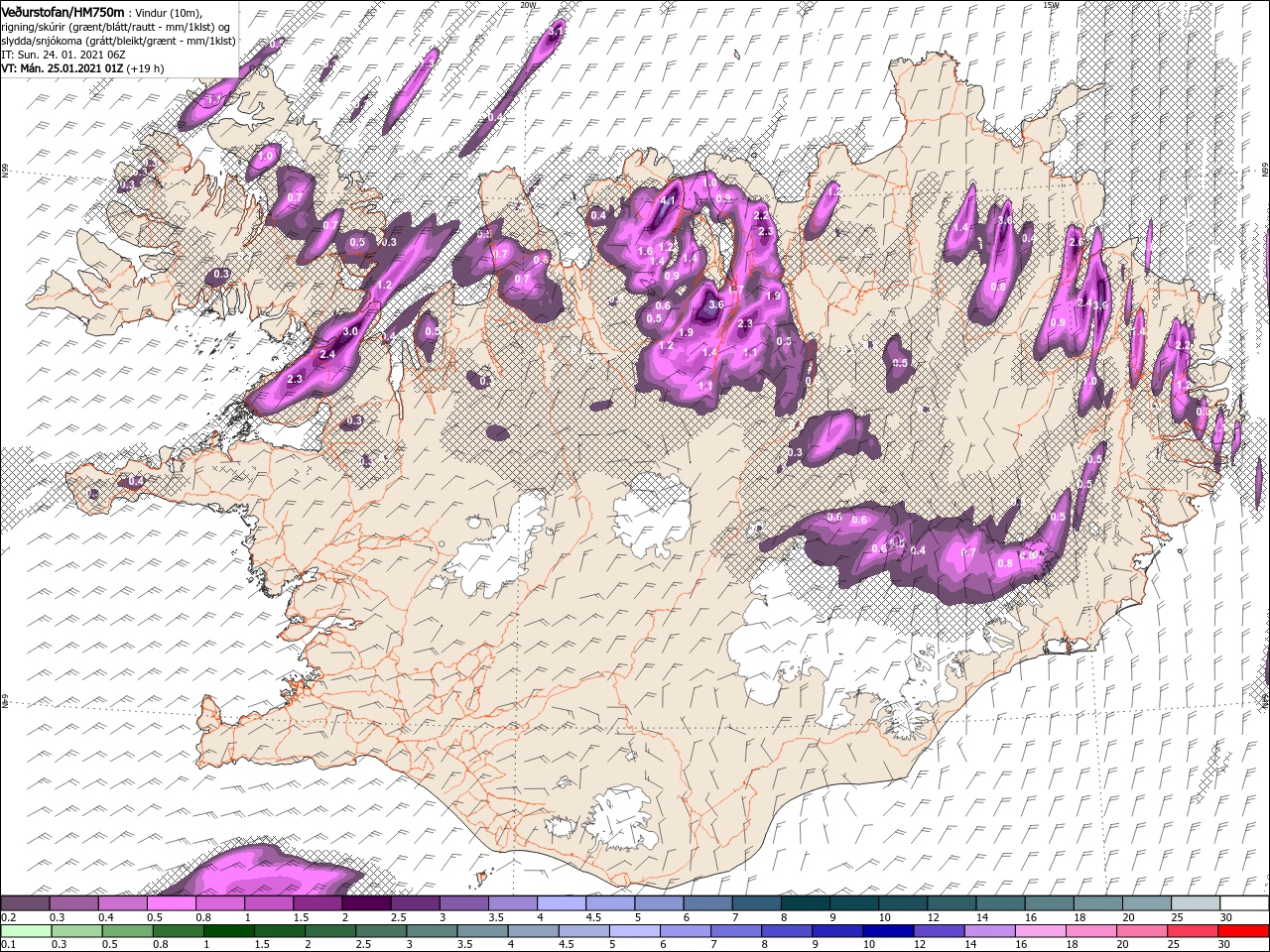Click the '15W' longitude label
This screenshot has width=1270, height=952.
pos(1051,5)
